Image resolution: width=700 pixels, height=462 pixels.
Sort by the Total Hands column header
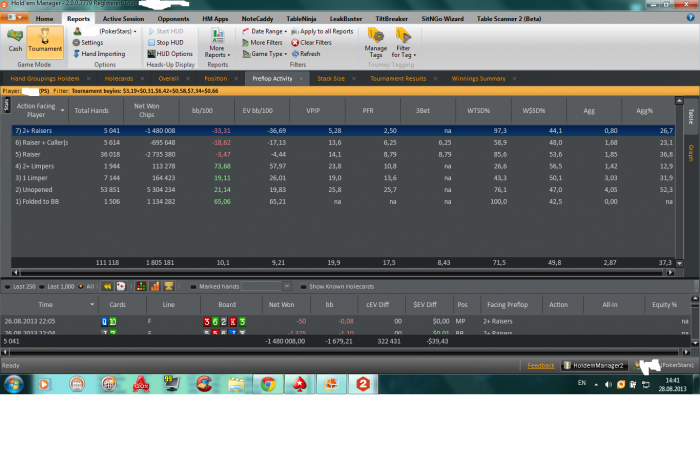coord(92,111)
